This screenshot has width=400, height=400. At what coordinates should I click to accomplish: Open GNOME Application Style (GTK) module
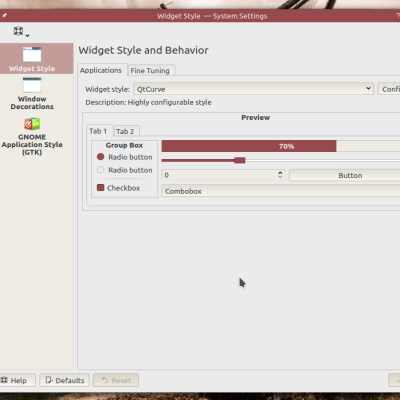coord(32,136)
